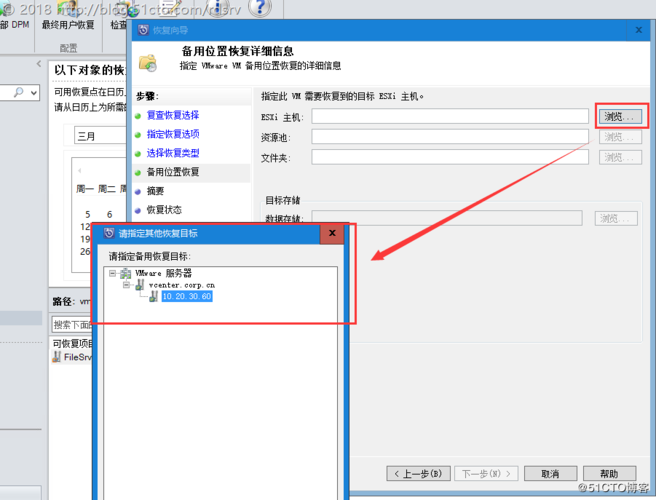Go to 指定恢复选项 wizard step
This screenshot has height=500, width=656.
click(x=172, y=134)
